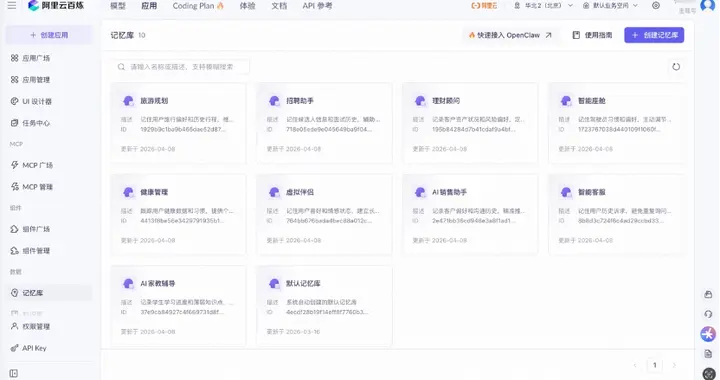Open the API 参考 top menu
720x380 pixels.
(x=317, y=6)
